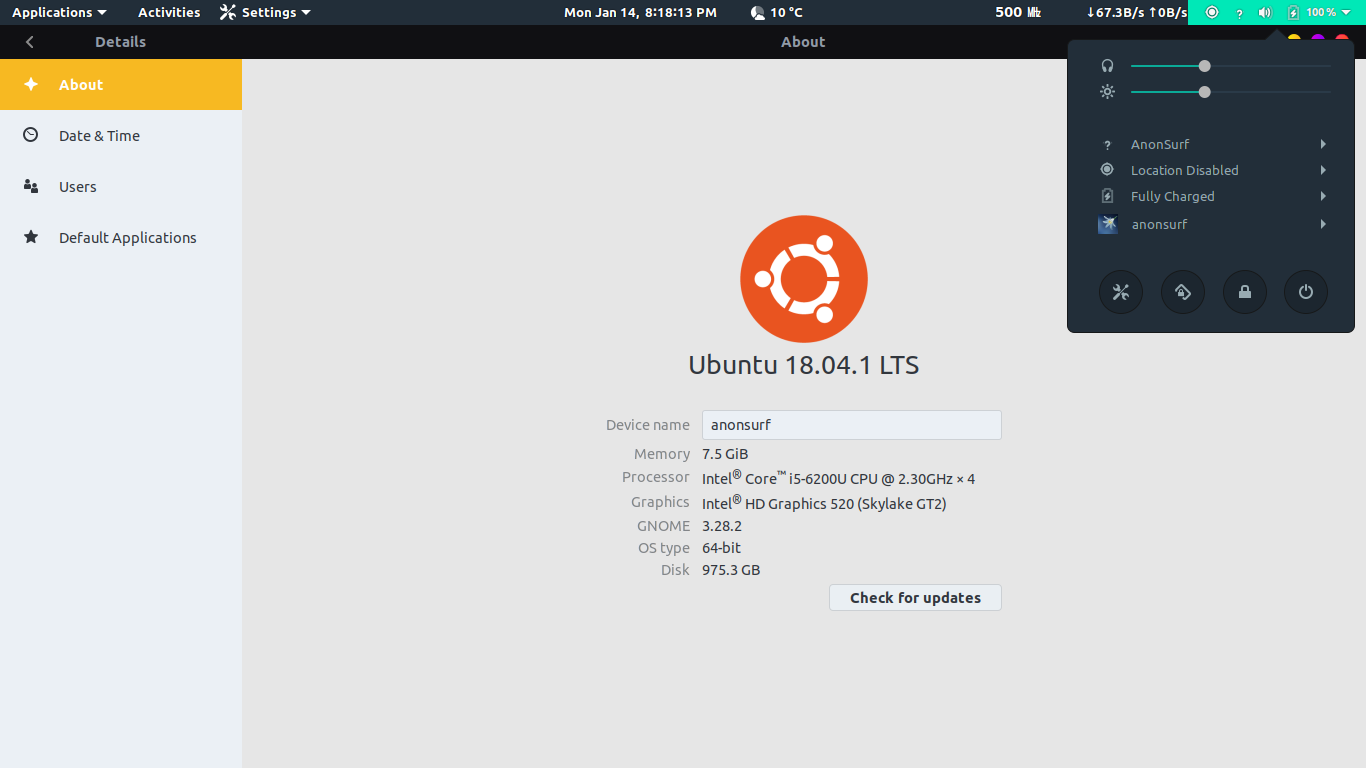Viewport: 1366px width, 768px height.
Task: Click the battery charging icon in top bar
Action: point(1293,12)
